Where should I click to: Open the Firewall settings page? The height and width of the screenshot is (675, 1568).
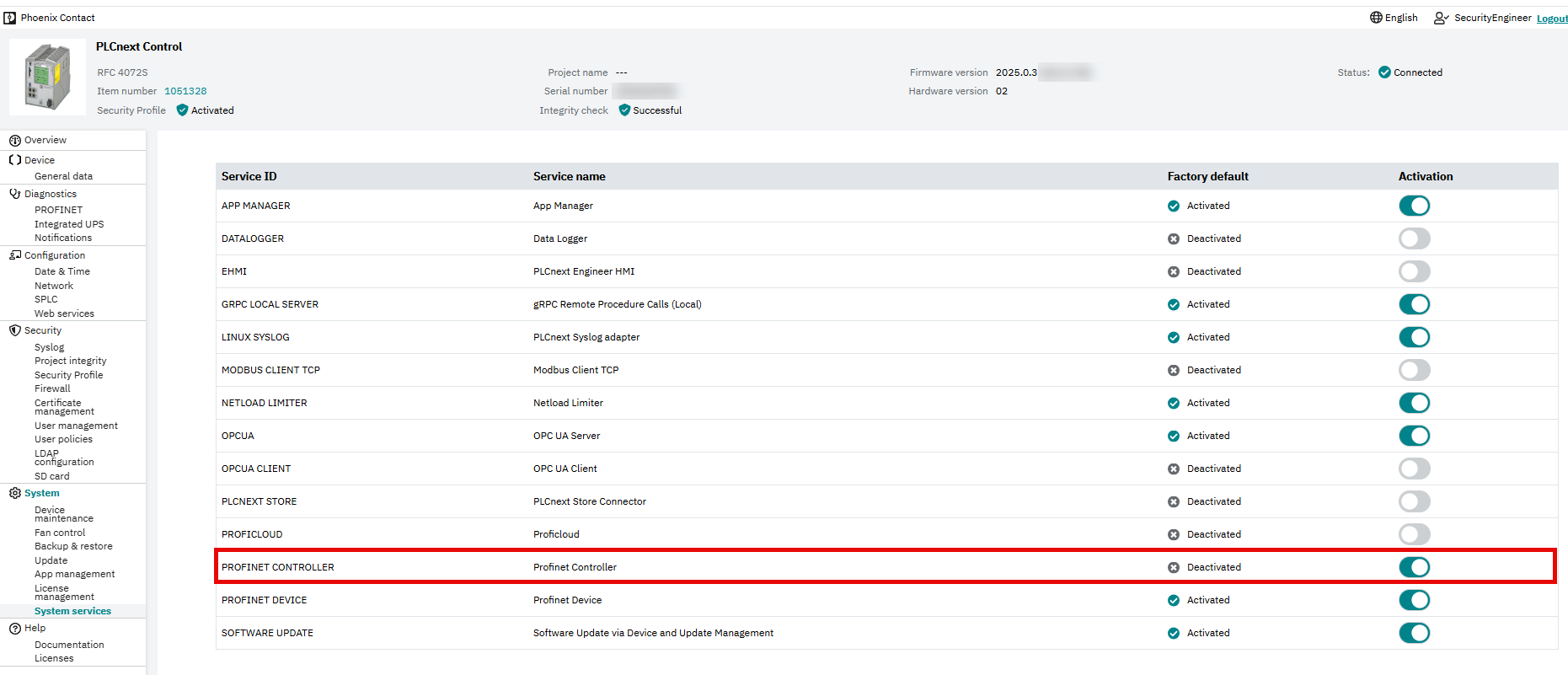coord(52,388)
